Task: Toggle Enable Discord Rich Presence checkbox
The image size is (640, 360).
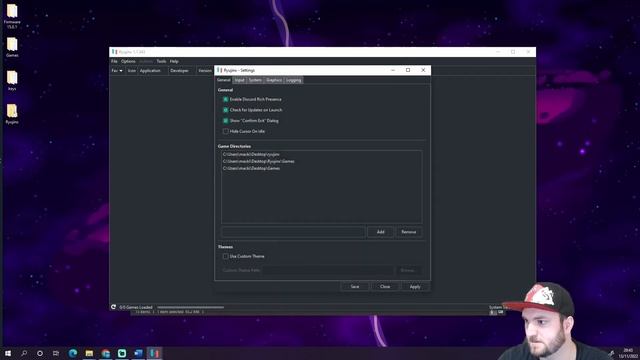Action: [225, 99]
